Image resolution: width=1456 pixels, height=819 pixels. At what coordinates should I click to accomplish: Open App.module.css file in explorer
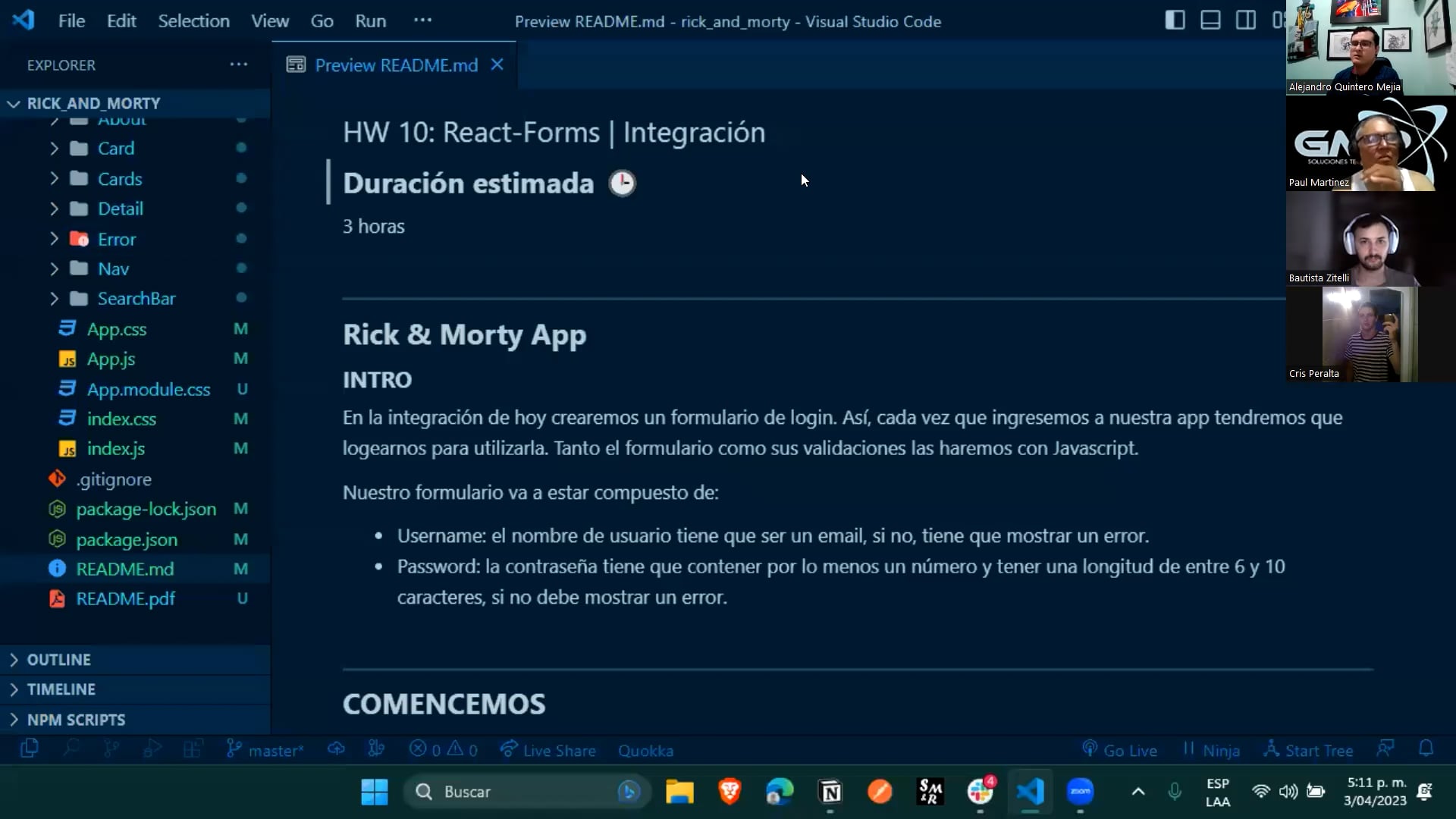(148, 389)
